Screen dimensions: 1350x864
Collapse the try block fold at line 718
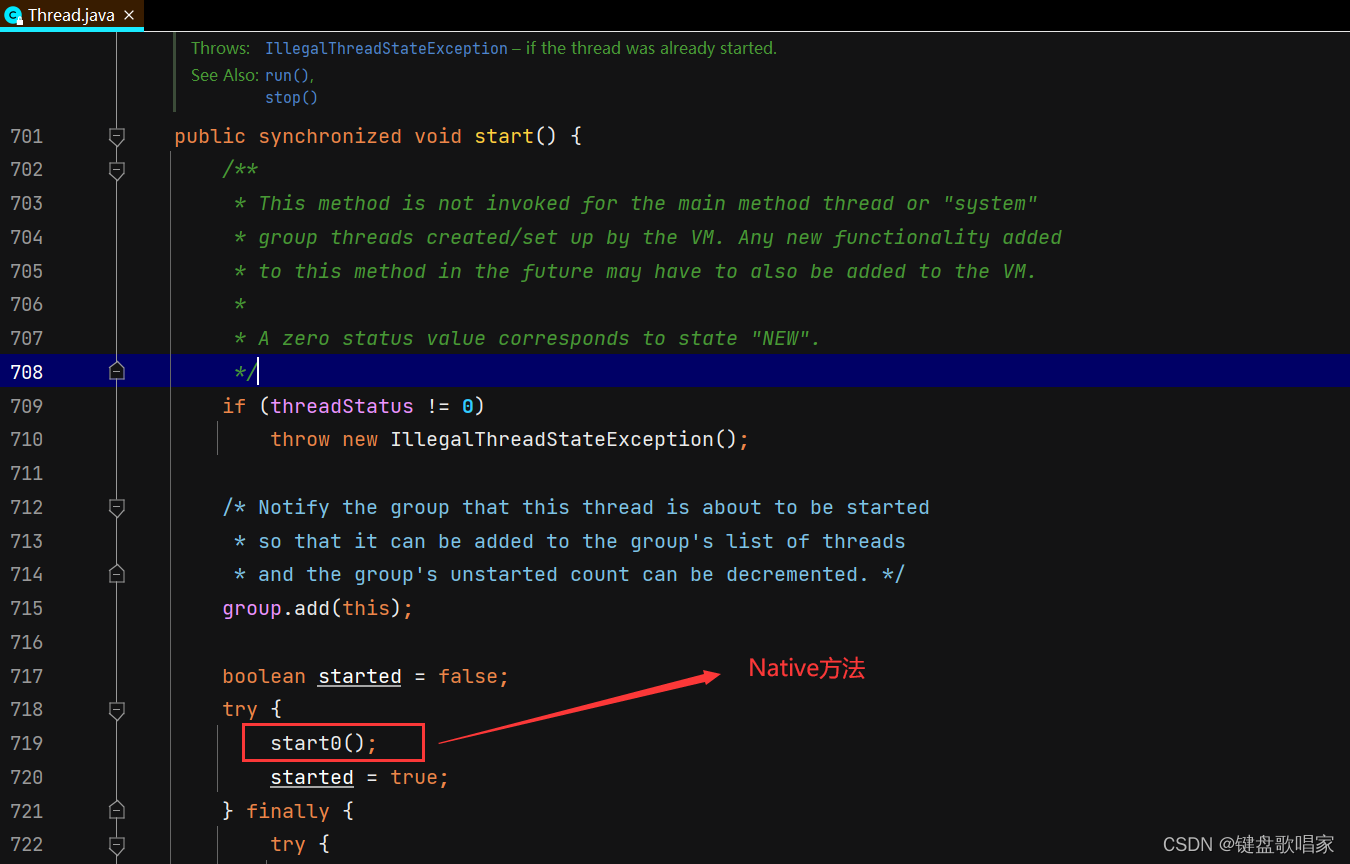pos(117,709)
